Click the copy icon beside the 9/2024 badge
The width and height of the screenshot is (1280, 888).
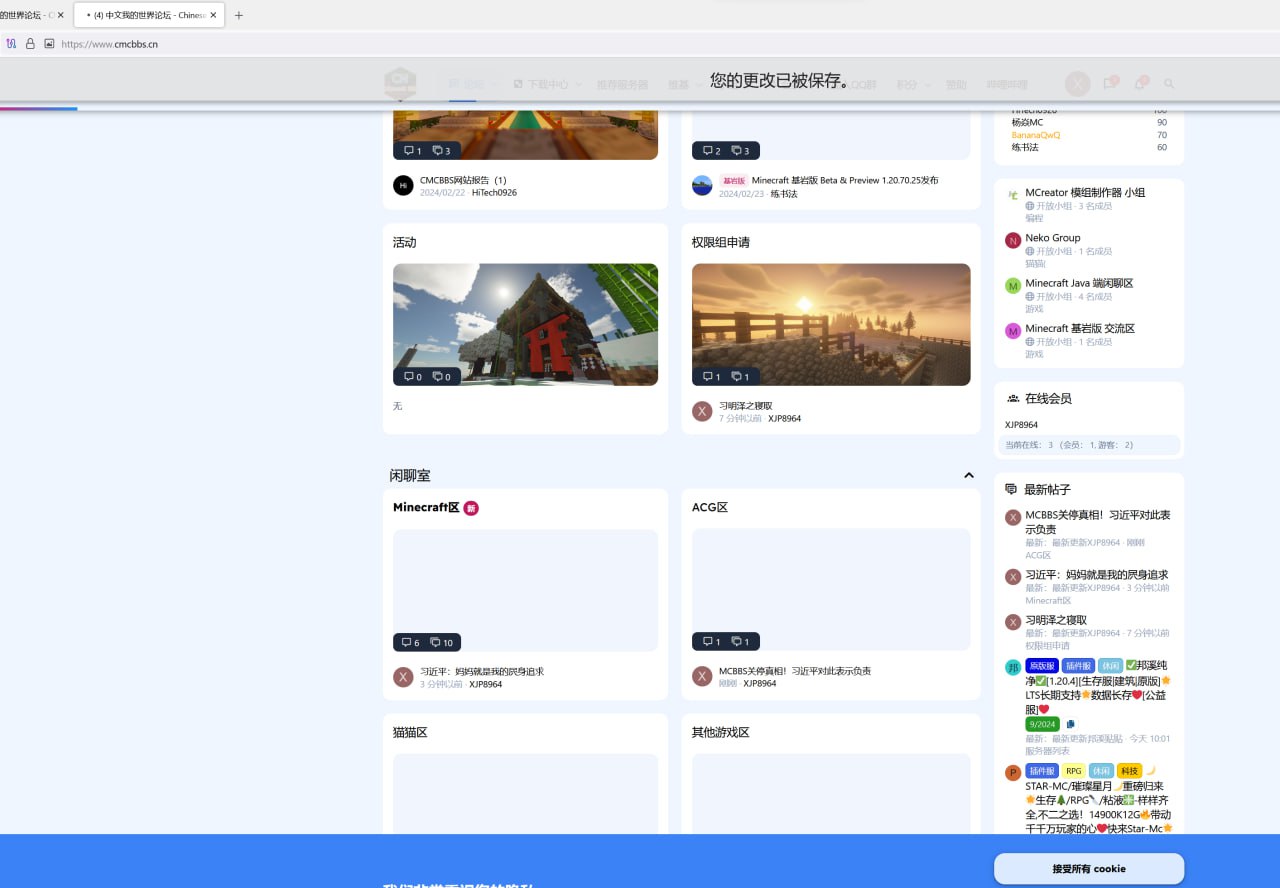[1071, 724]
